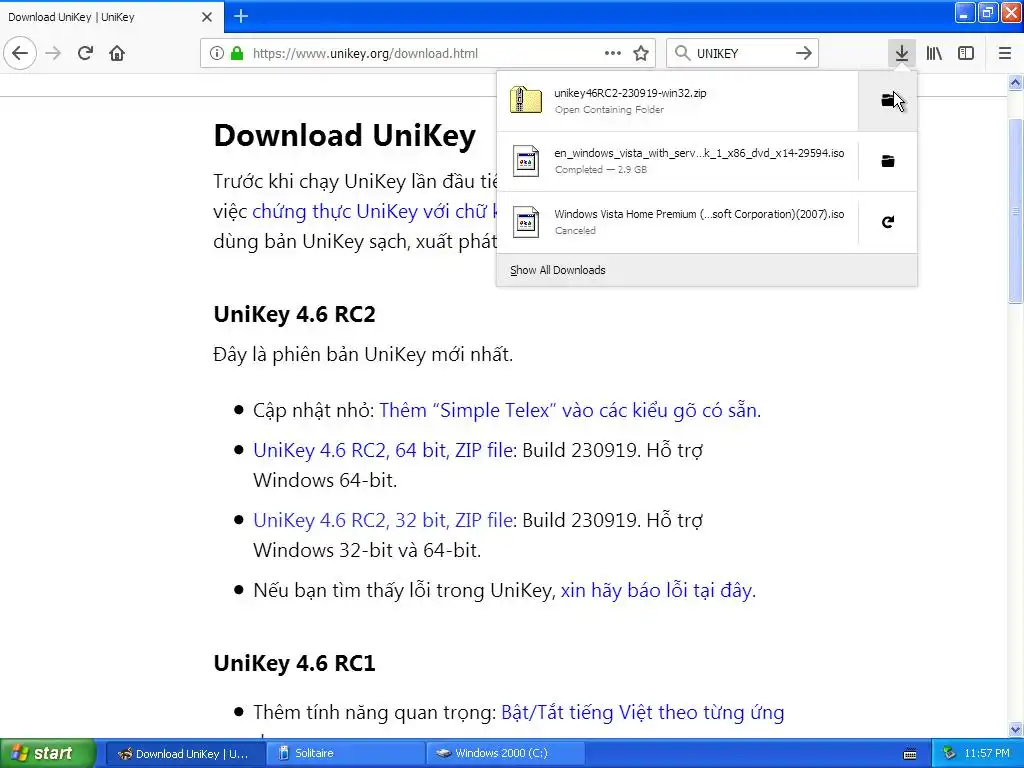Image resolution: width=1024 pixels, height=768 pixels.
Task: Go back to the previous page
Action: 20,53
